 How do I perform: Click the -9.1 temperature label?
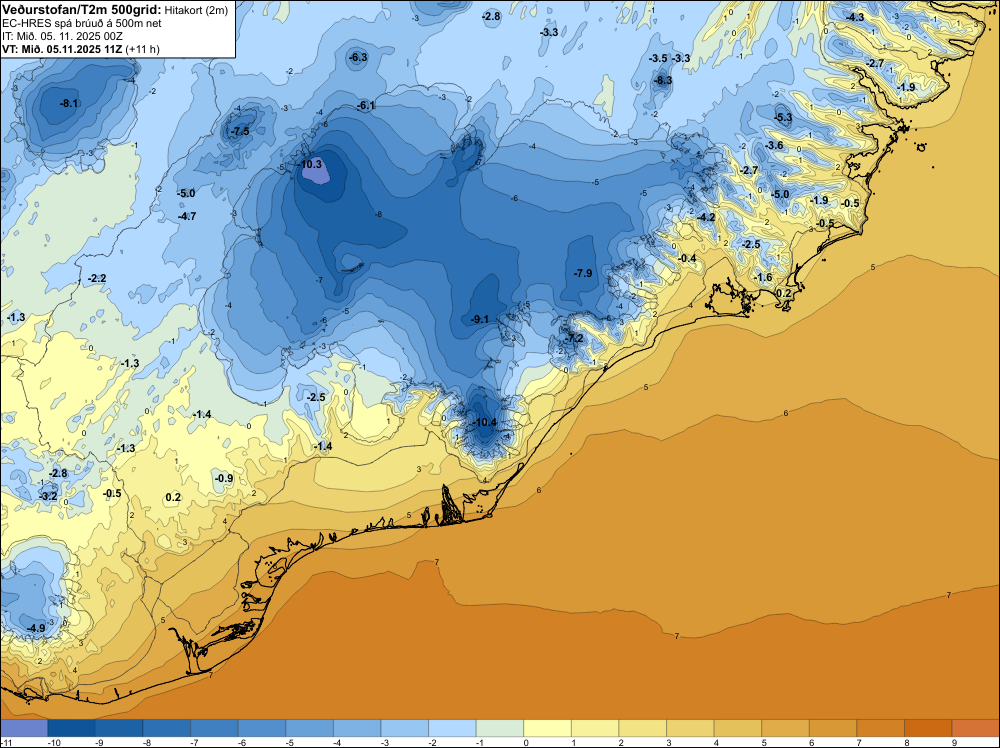click(480, 319)
